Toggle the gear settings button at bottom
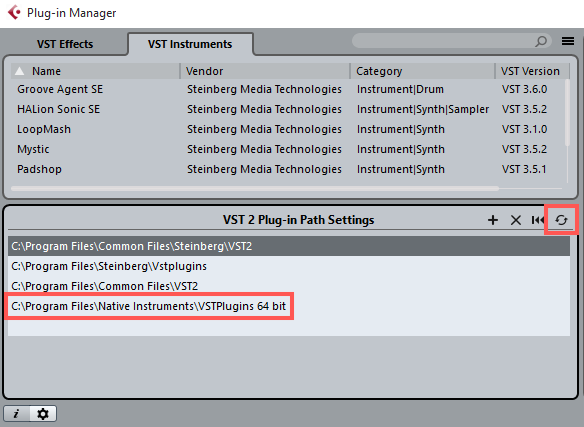This screenshot has width=584, height=427. pos(43,414)
